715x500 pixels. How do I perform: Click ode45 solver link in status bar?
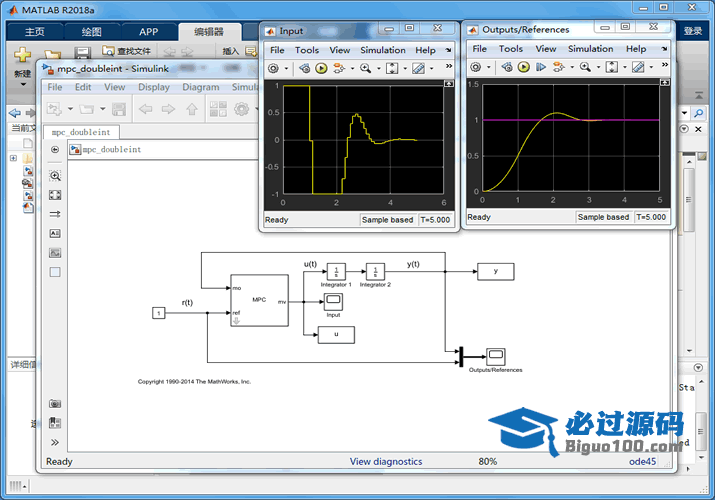(x=642, y=462)
